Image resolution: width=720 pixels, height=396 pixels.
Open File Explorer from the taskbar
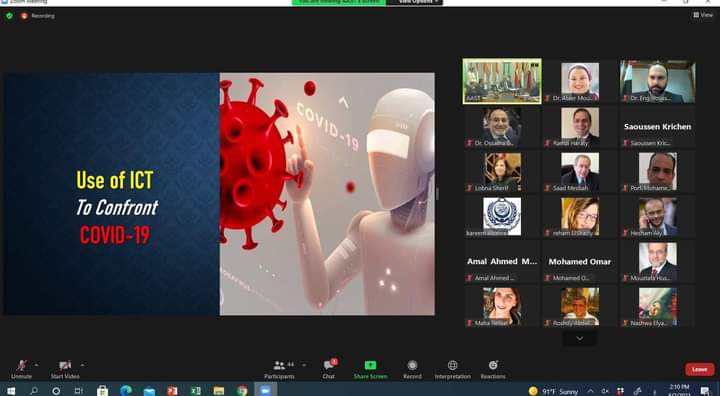click(x=219, y=390)
